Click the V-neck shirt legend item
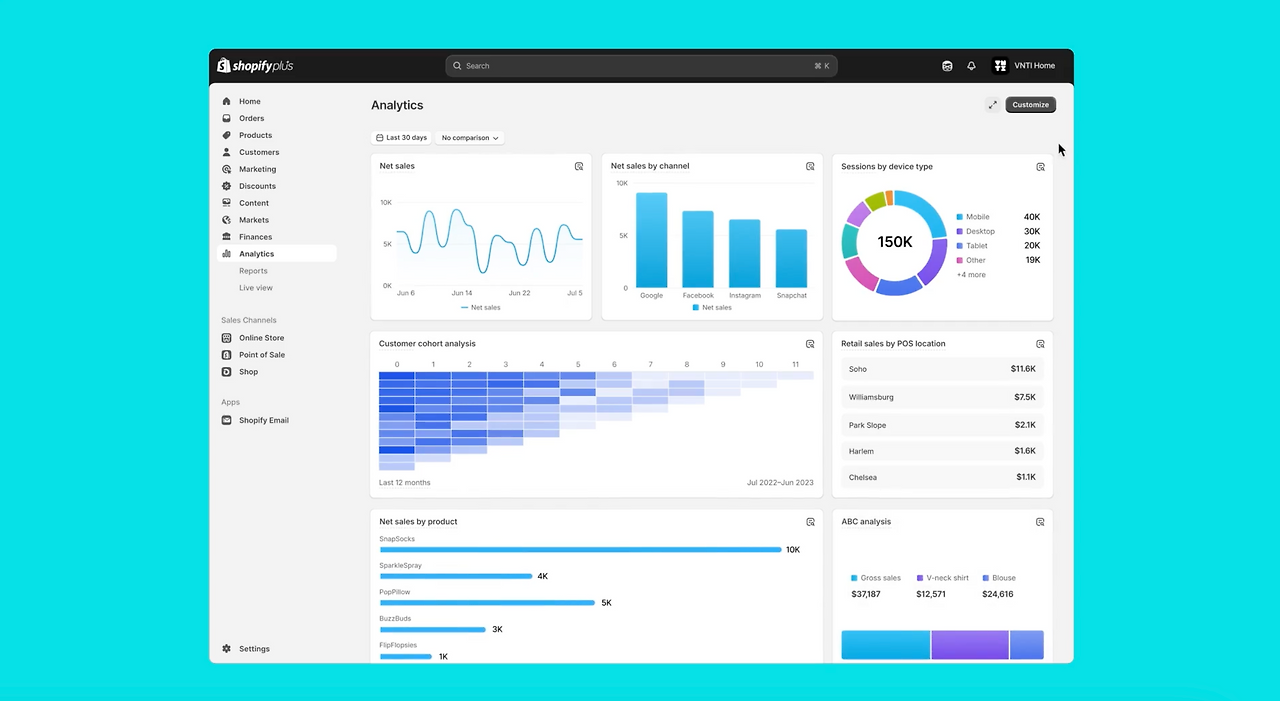Viewport: 1280px width, 701px height. [942, 578]
